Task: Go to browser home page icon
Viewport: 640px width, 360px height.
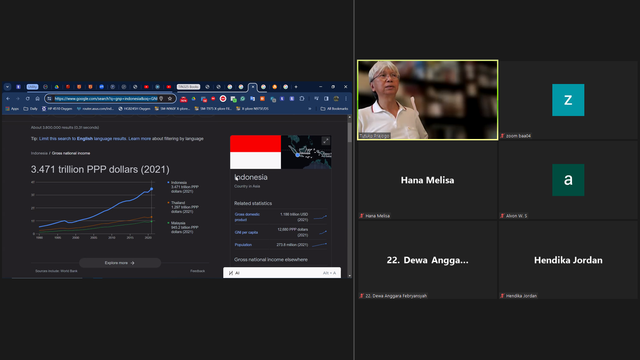Action: pyautogui.click(x=38, y=98)
